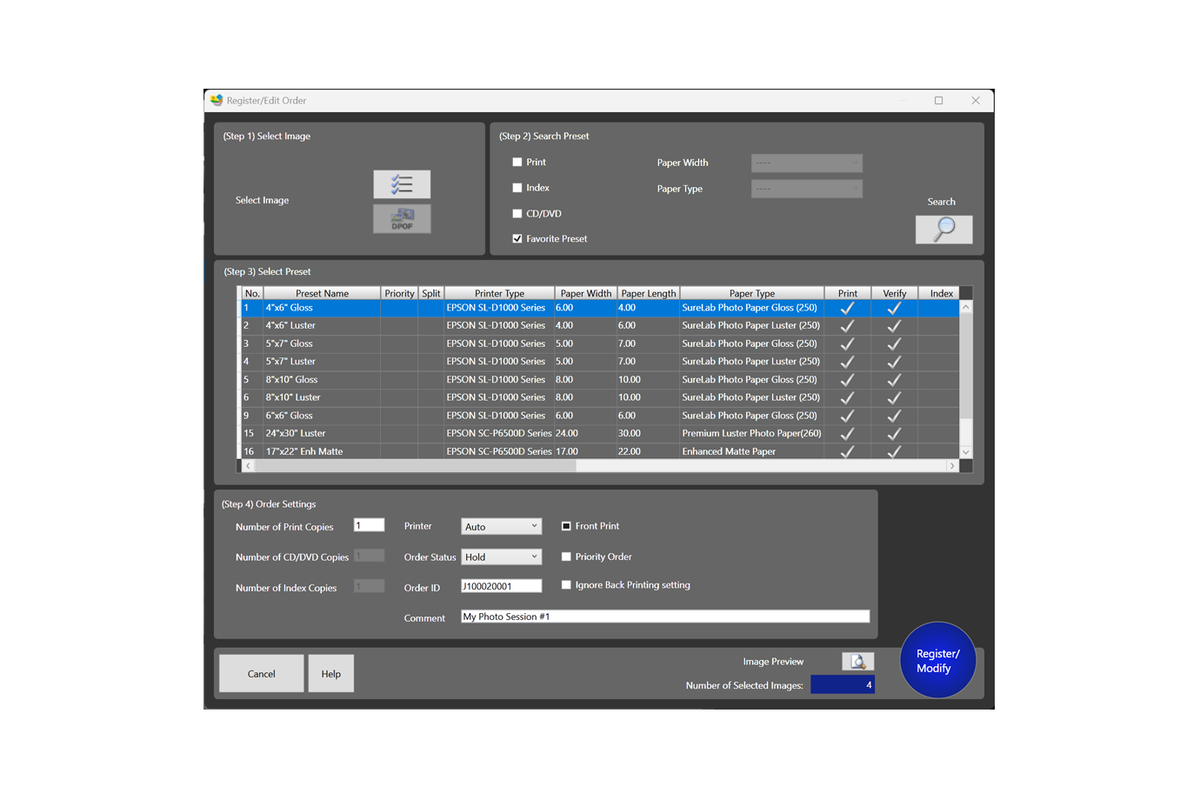
Task: Click Print checkmark for 6"x6" Gloss row
Action: pyautogui.click(x=847, y=416)
